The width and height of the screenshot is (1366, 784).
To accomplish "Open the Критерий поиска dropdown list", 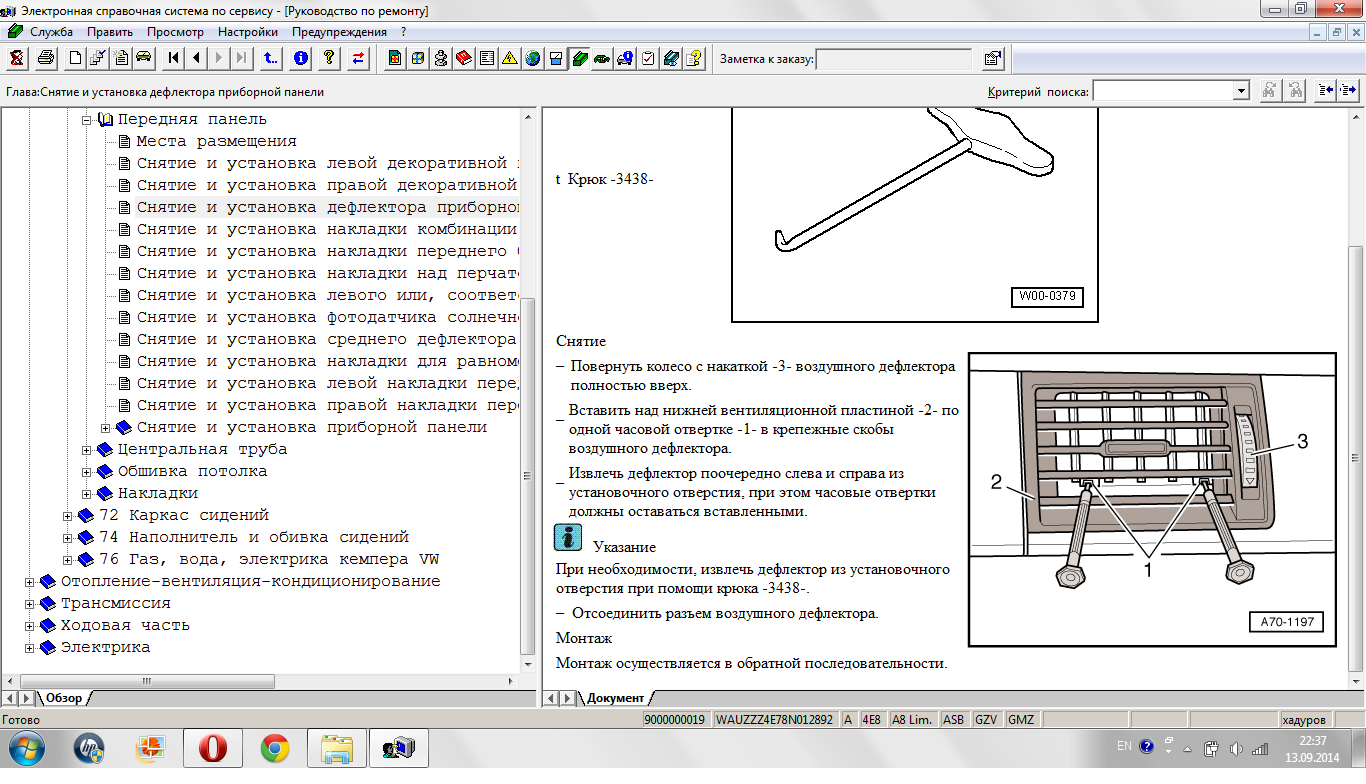I will tap(1241, 91).
